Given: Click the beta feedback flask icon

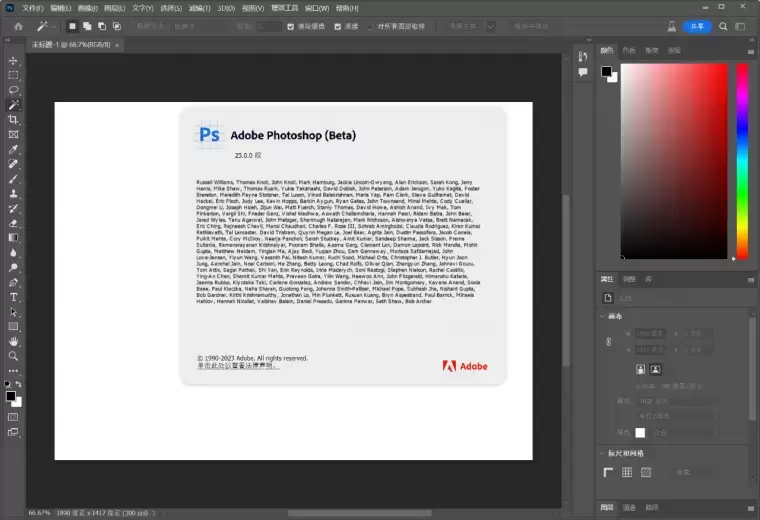Looking at the screenshot, I should pos(672,26).
